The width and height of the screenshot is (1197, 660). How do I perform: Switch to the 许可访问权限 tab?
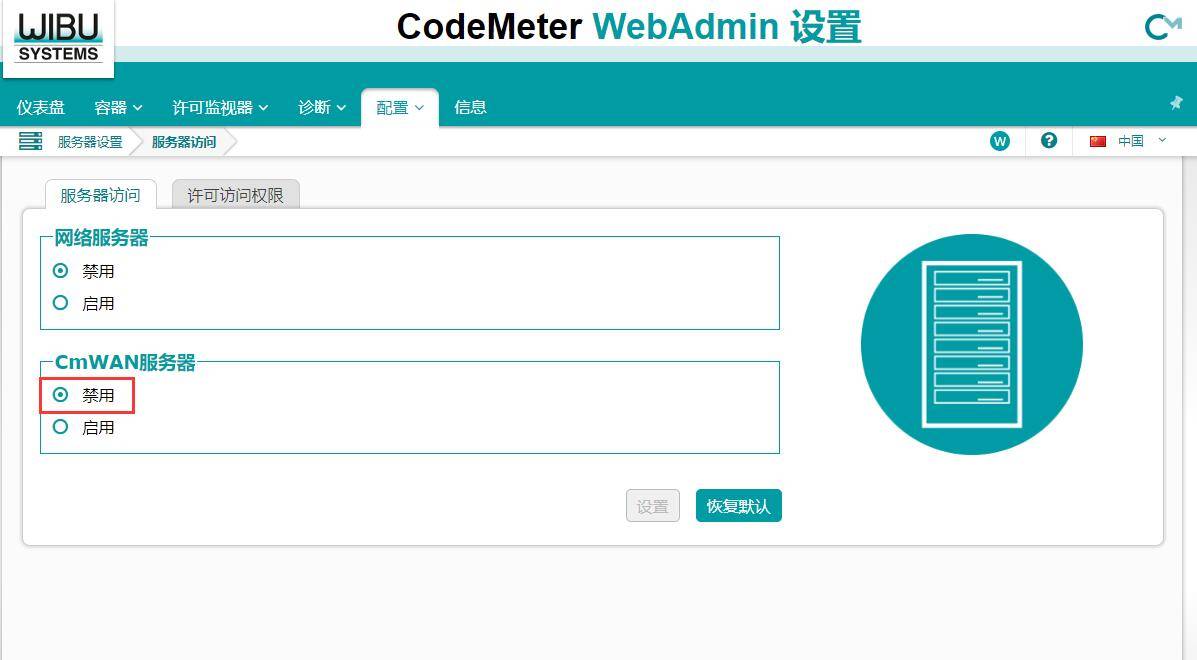tap(235, 195)
